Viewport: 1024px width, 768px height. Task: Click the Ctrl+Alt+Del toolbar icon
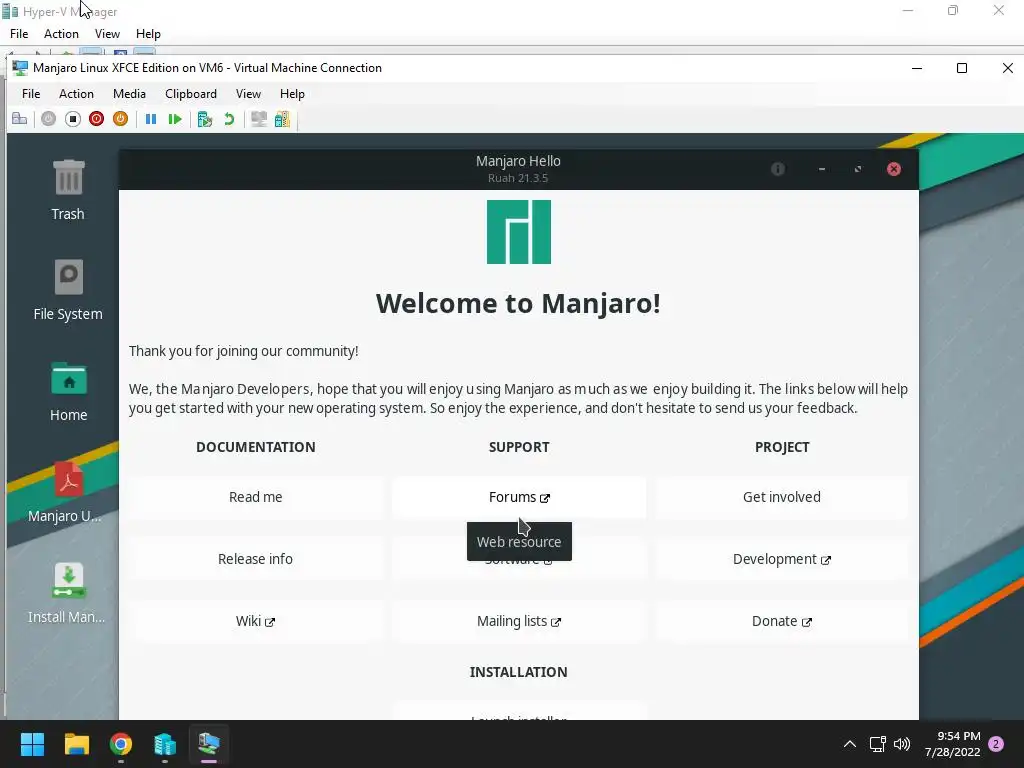pos(20,119)
